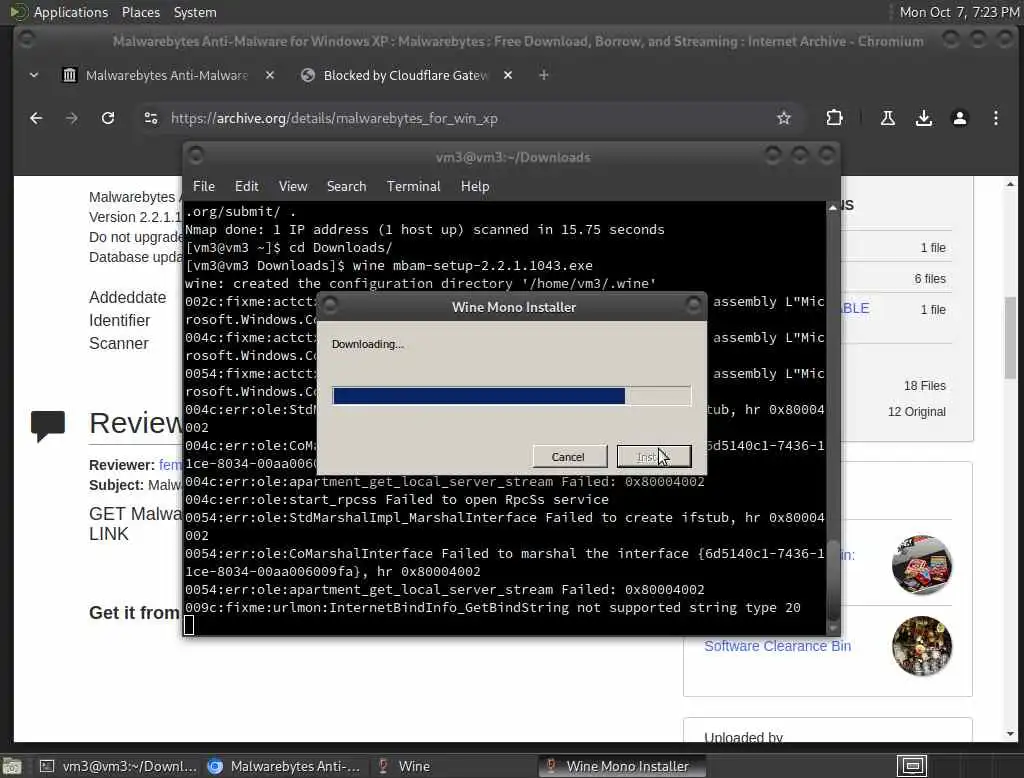Click the terminal window menu button
This screenshot has height=778, width=1024.
(195, 155)
